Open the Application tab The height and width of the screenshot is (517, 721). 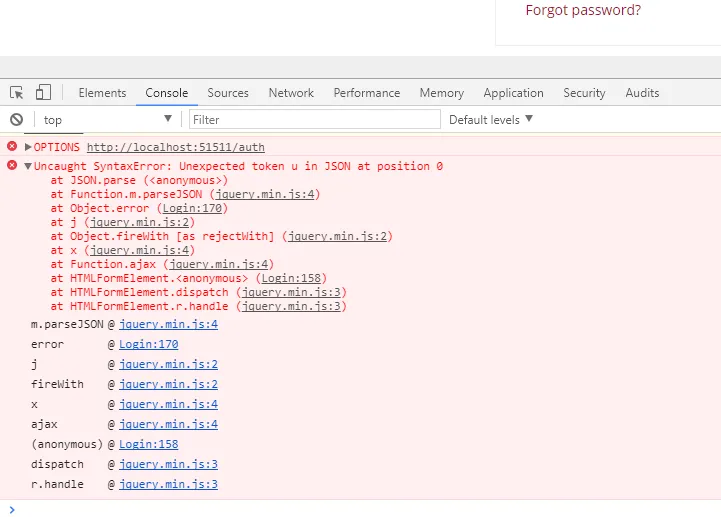pyautogui.click(x=513, y=93)
